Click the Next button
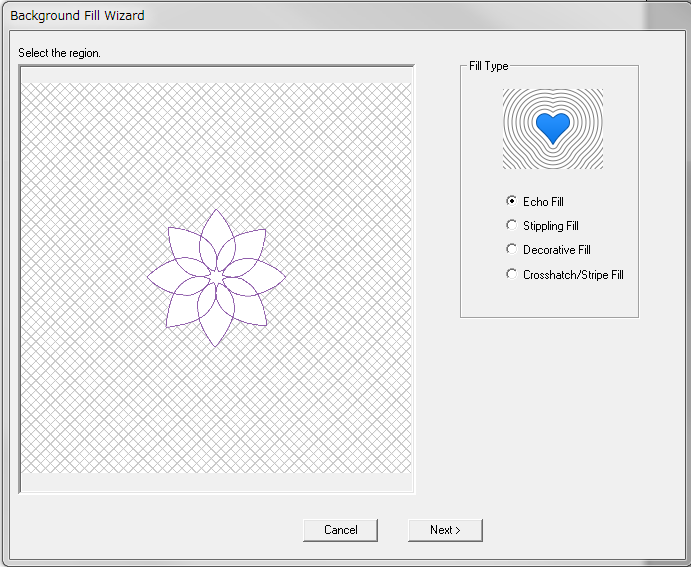 [445, 530]
